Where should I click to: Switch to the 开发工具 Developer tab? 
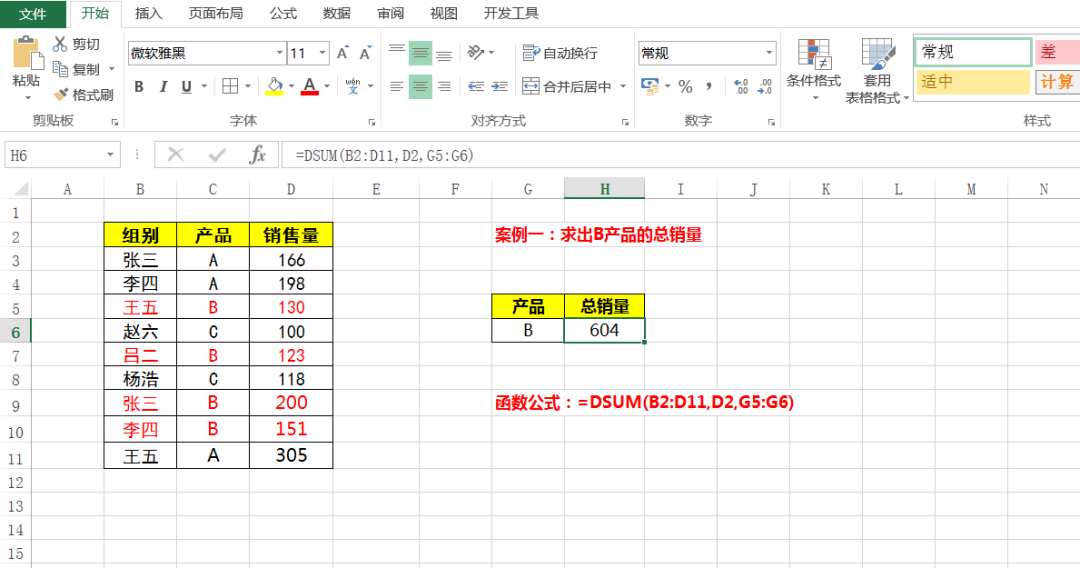pyautogui.click(x=511, y=14)
